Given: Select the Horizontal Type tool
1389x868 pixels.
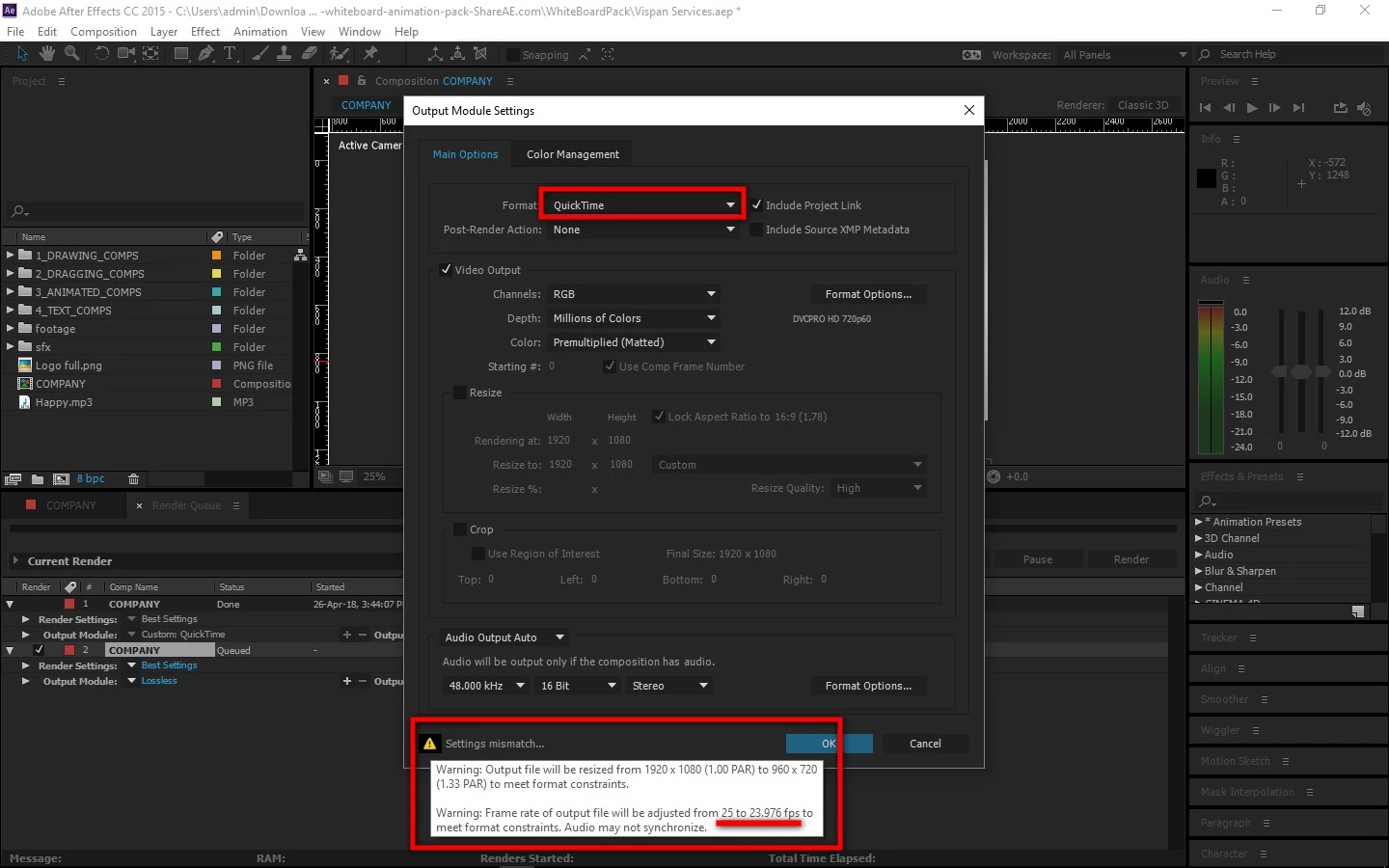Looking at the screenshot, I should tap(230, 54).
